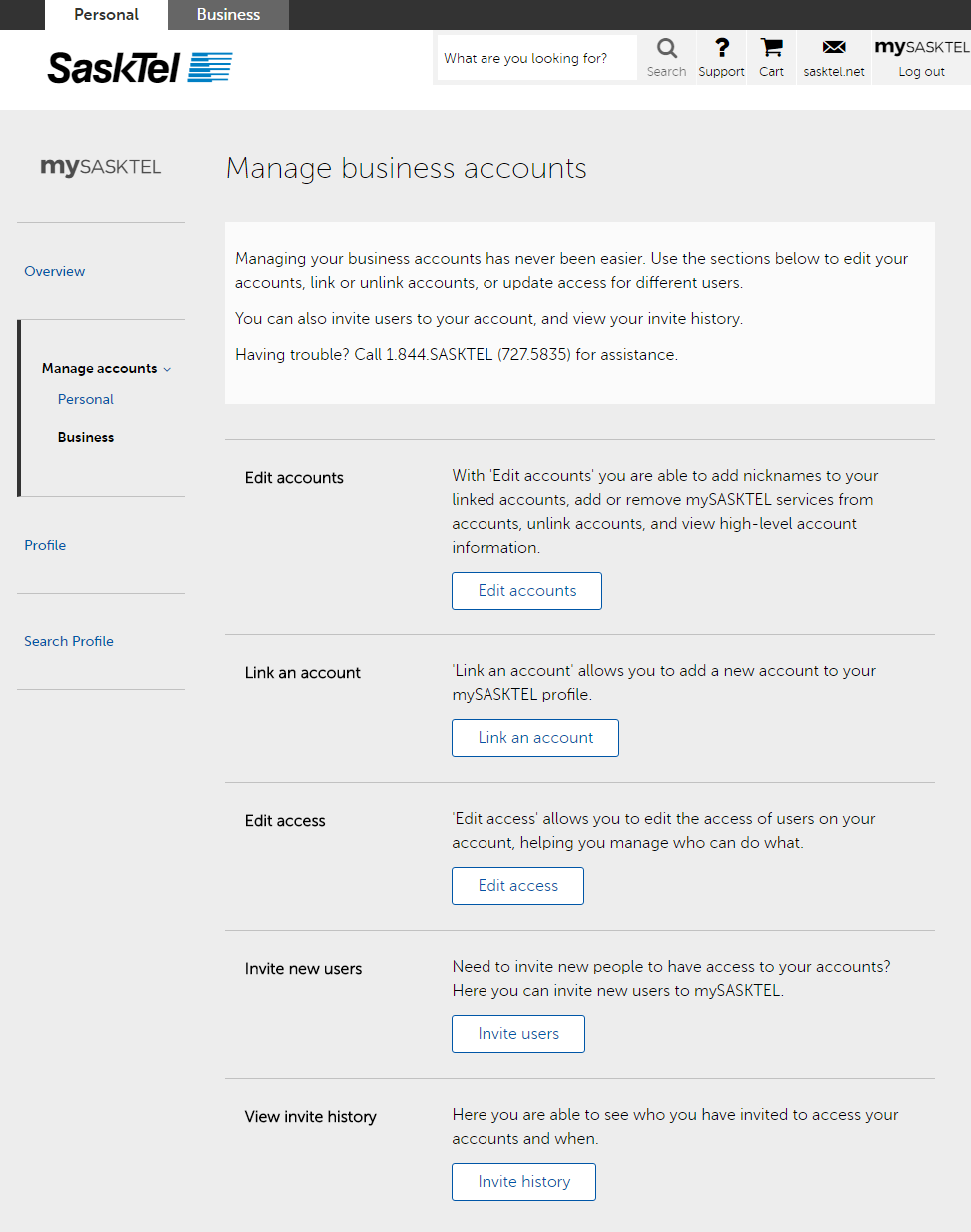Click the Edit accounts button
Image resolution: width=971 pixels, height=1232 pixels.
click(526, 591)
